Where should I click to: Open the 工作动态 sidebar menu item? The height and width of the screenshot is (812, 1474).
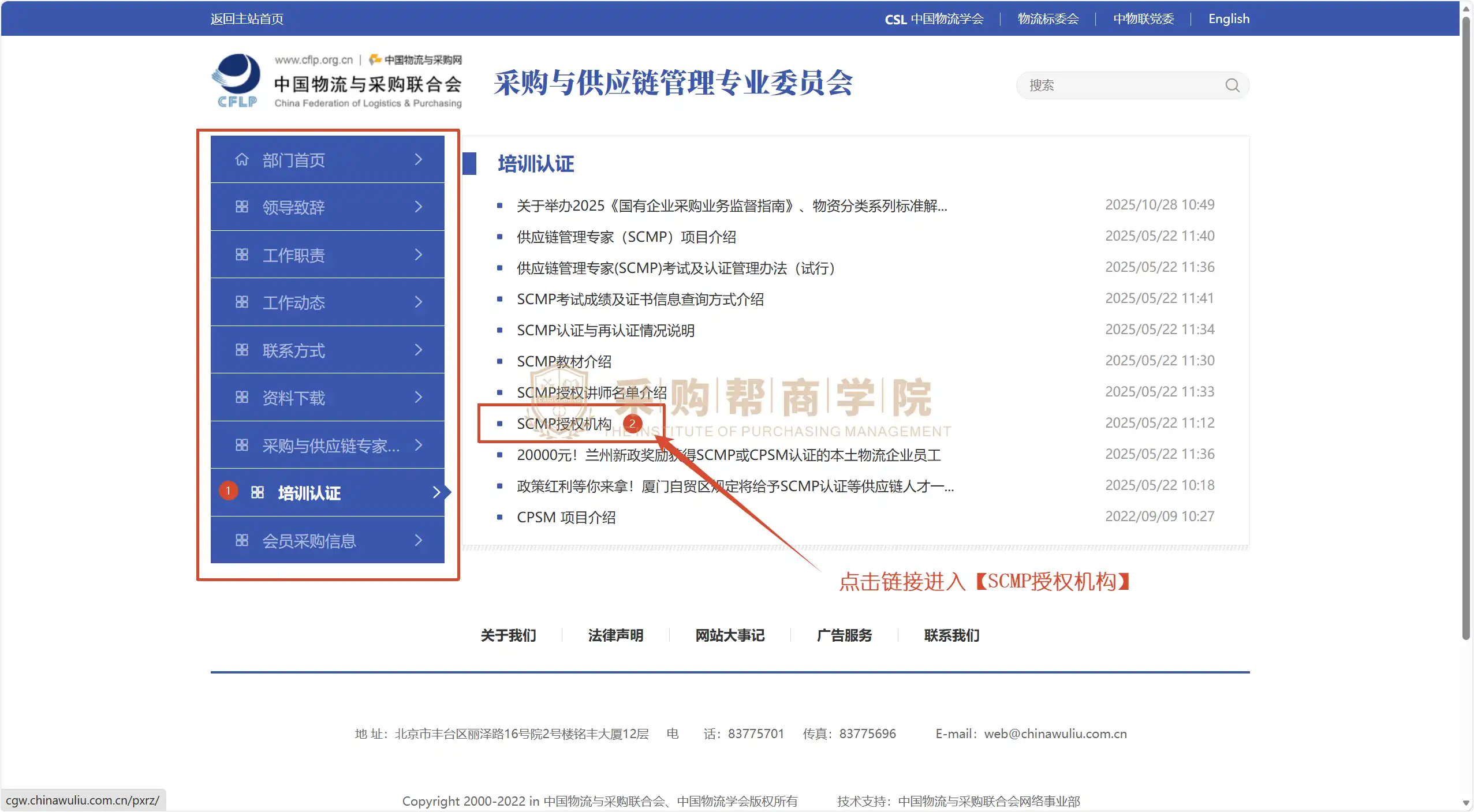point(327,302)
